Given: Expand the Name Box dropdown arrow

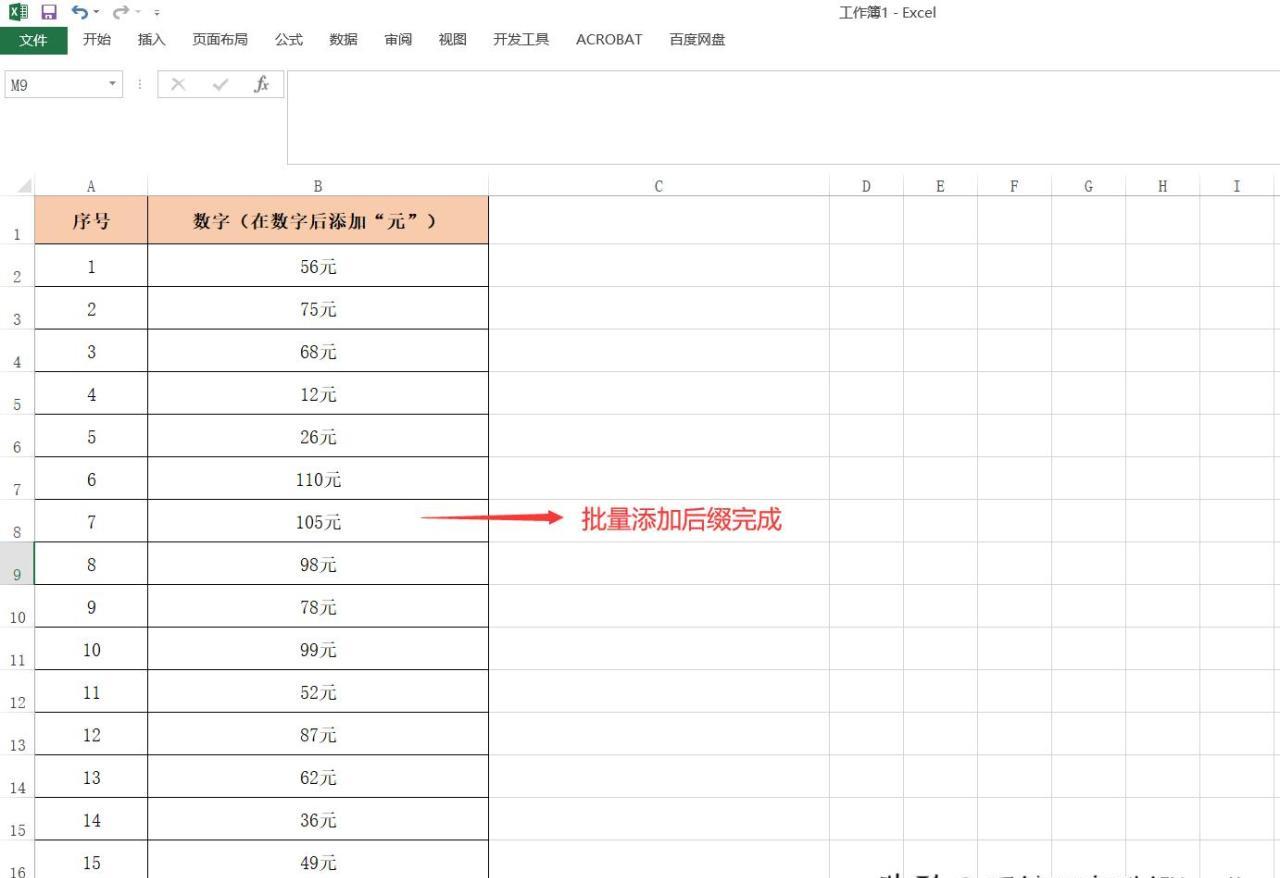Looking at the screenshot, I should tap(113, 85).
